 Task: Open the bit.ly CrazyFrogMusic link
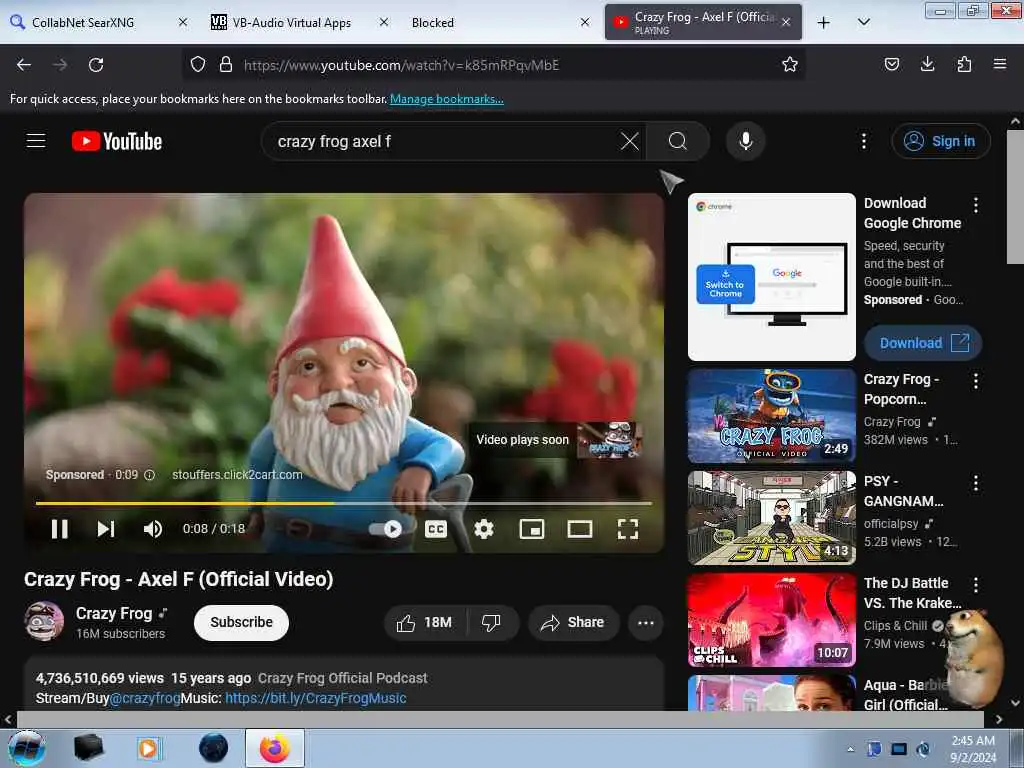pos(315,698)
